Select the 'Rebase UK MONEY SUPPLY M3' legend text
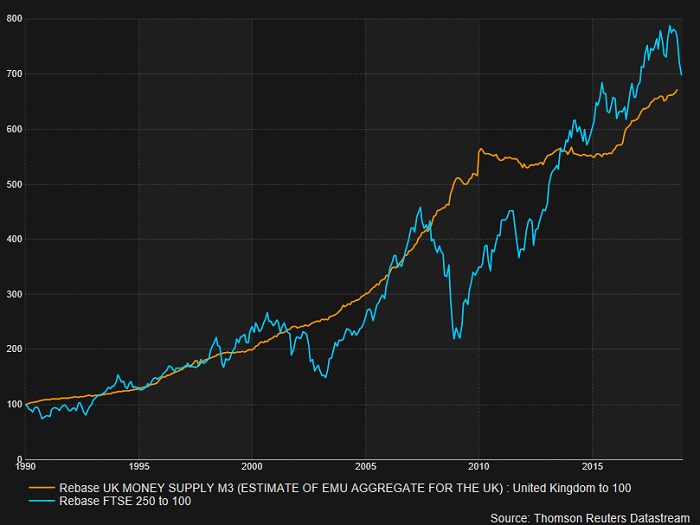Image resolution: width=700 pixels, height=525 pixels. [345, 488]
